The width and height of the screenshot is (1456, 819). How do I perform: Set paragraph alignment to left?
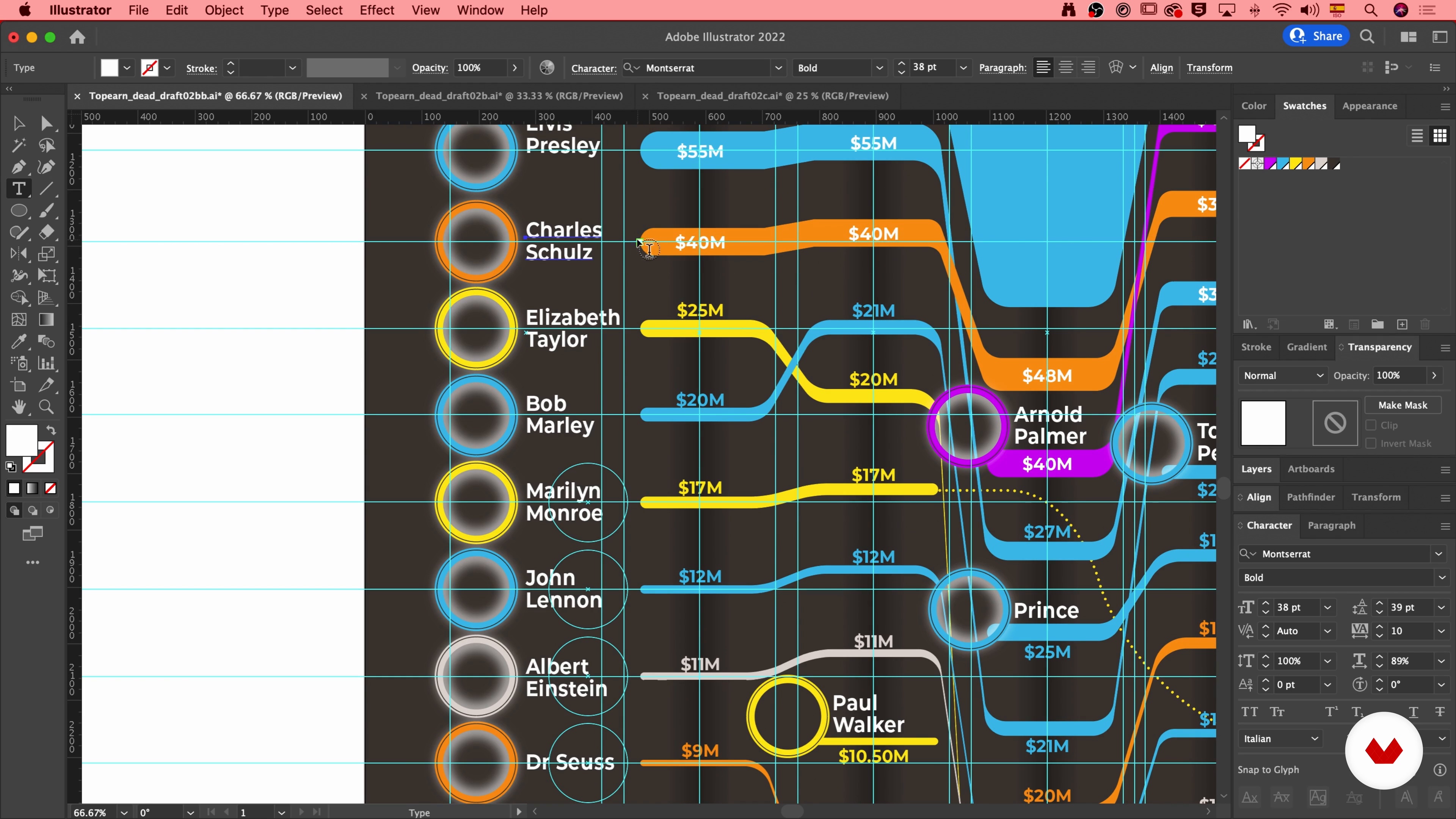(1043, 68)
